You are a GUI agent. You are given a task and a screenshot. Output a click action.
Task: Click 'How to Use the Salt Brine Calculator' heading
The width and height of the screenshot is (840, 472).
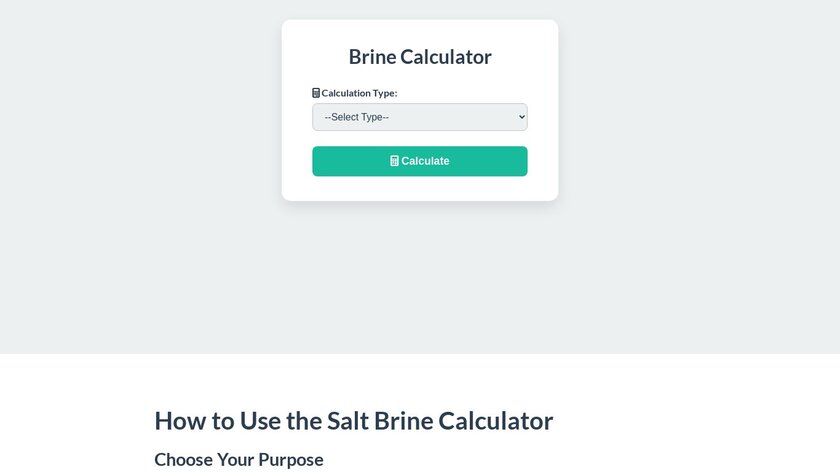click(x=353, y=421)
